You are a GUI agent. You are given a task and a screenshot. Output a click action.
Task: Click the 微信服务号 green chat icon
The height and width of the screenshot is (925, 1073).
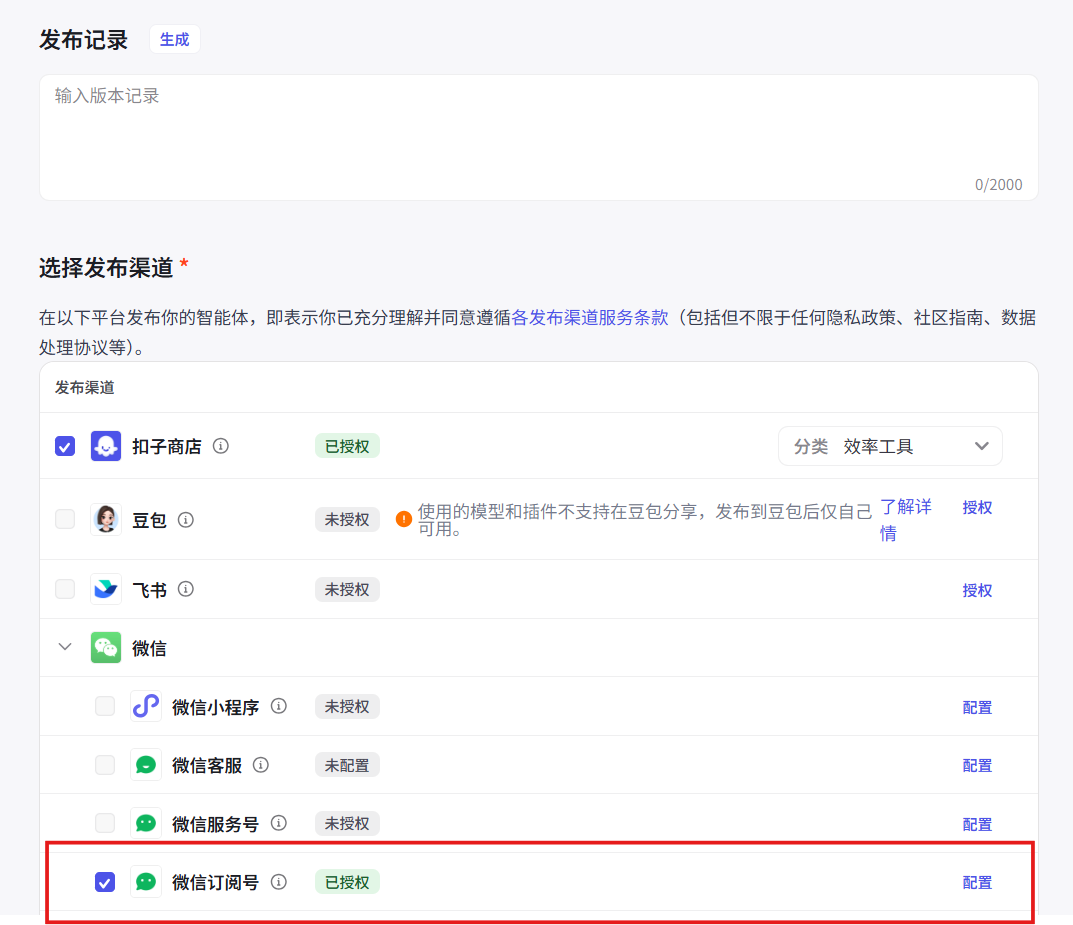click(146, 823)
